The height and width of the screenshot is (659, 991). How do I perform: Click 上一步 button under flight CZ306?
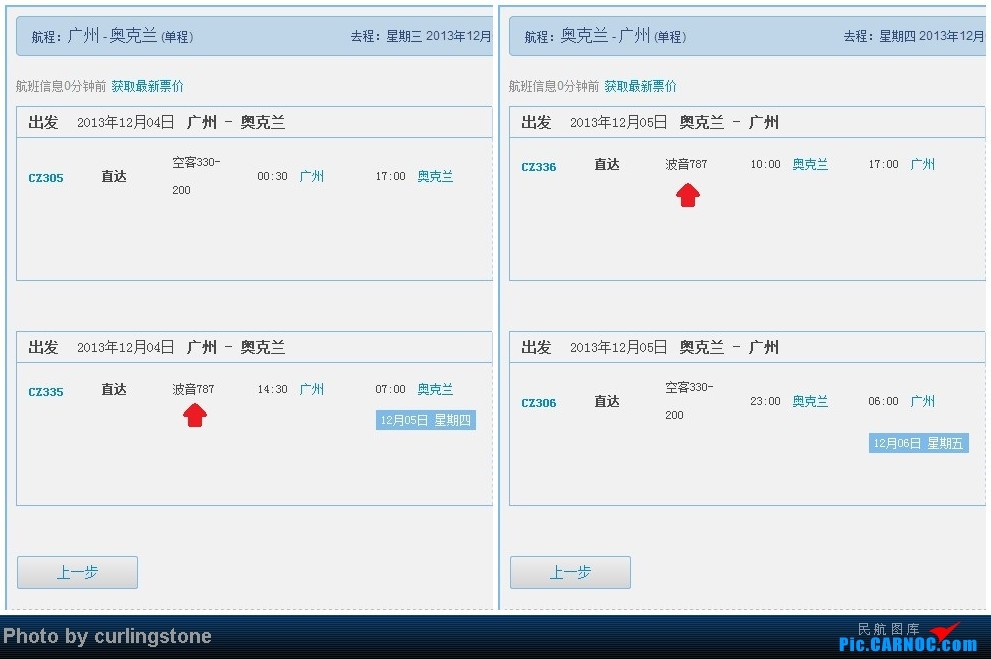pyautogui.click(x=570, y=572)
